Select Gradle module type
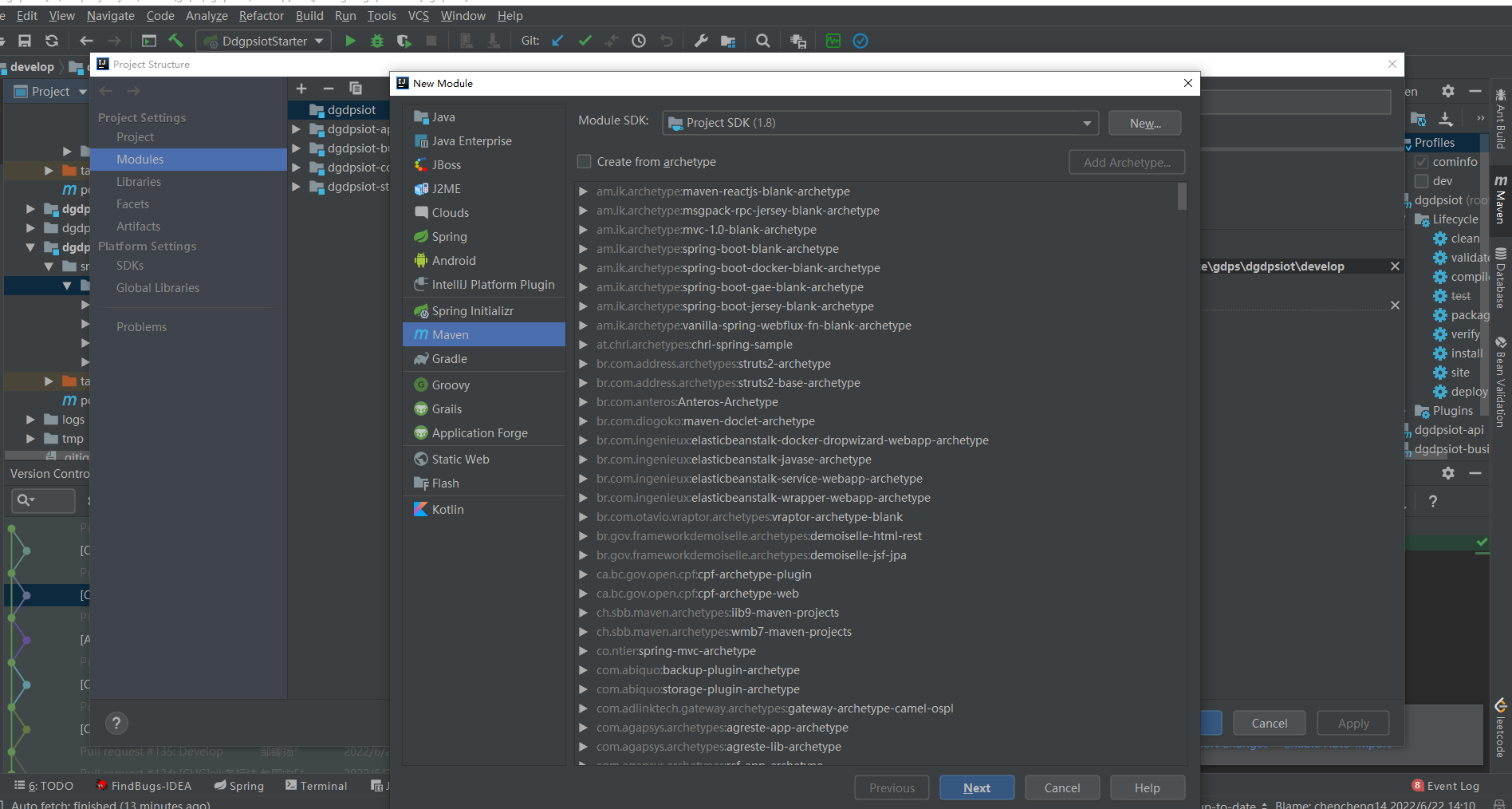Screen dimensions: 1512x809 pyautogui.click(x=484, y=359)
